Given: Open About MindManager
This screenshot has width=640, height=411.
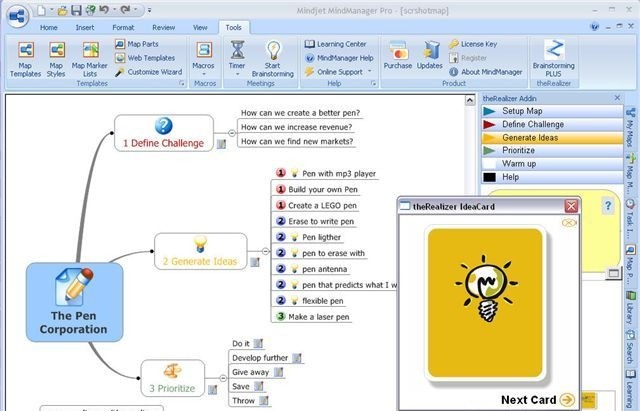Looking at the screenshot, I should pyautogui.click(x=485, y=72).
